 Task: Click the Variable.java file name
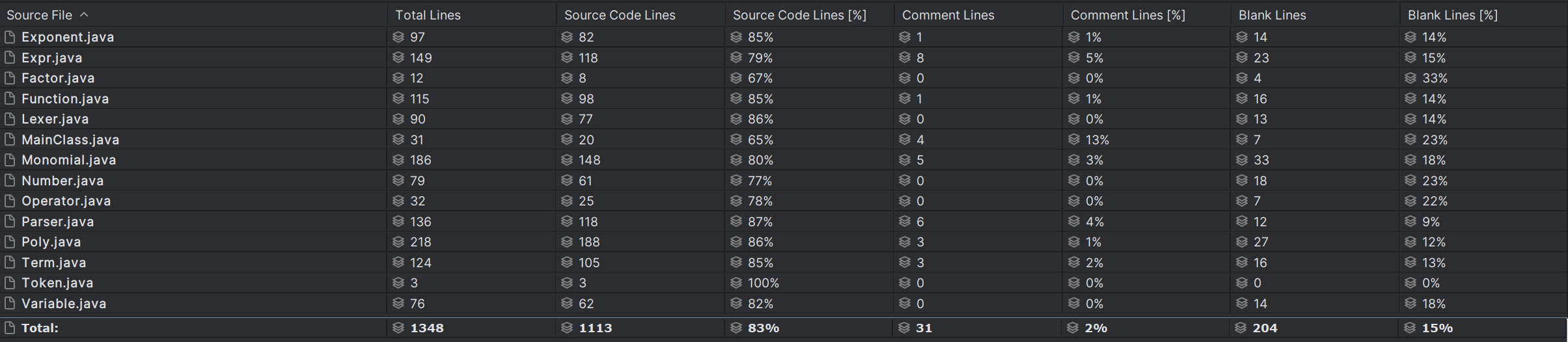[x=64, y=304]
